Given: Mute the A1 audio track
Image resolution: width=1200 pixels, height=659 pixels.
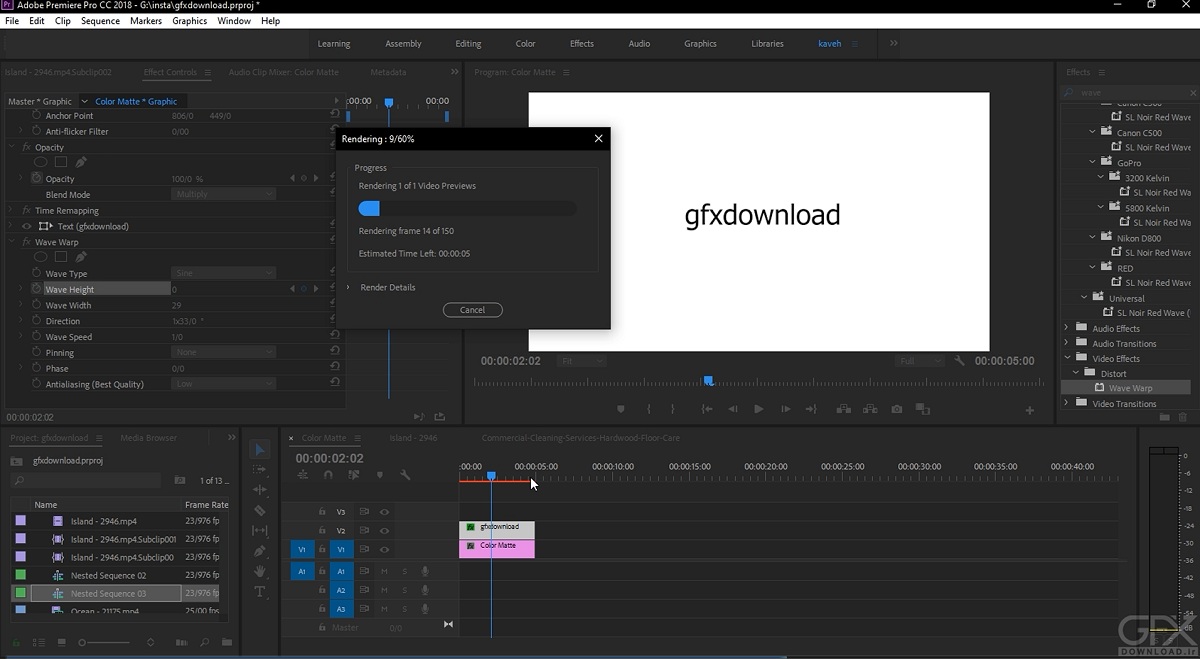Looking at the screenshot, I should [384, 571].
